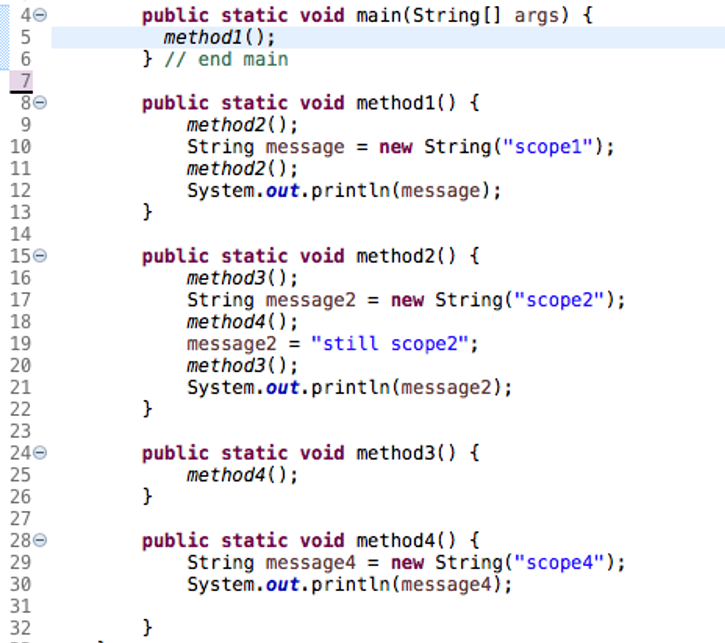
Task: Collapse the main method fold marker on line 4
Action: click(x=40, y=16)
